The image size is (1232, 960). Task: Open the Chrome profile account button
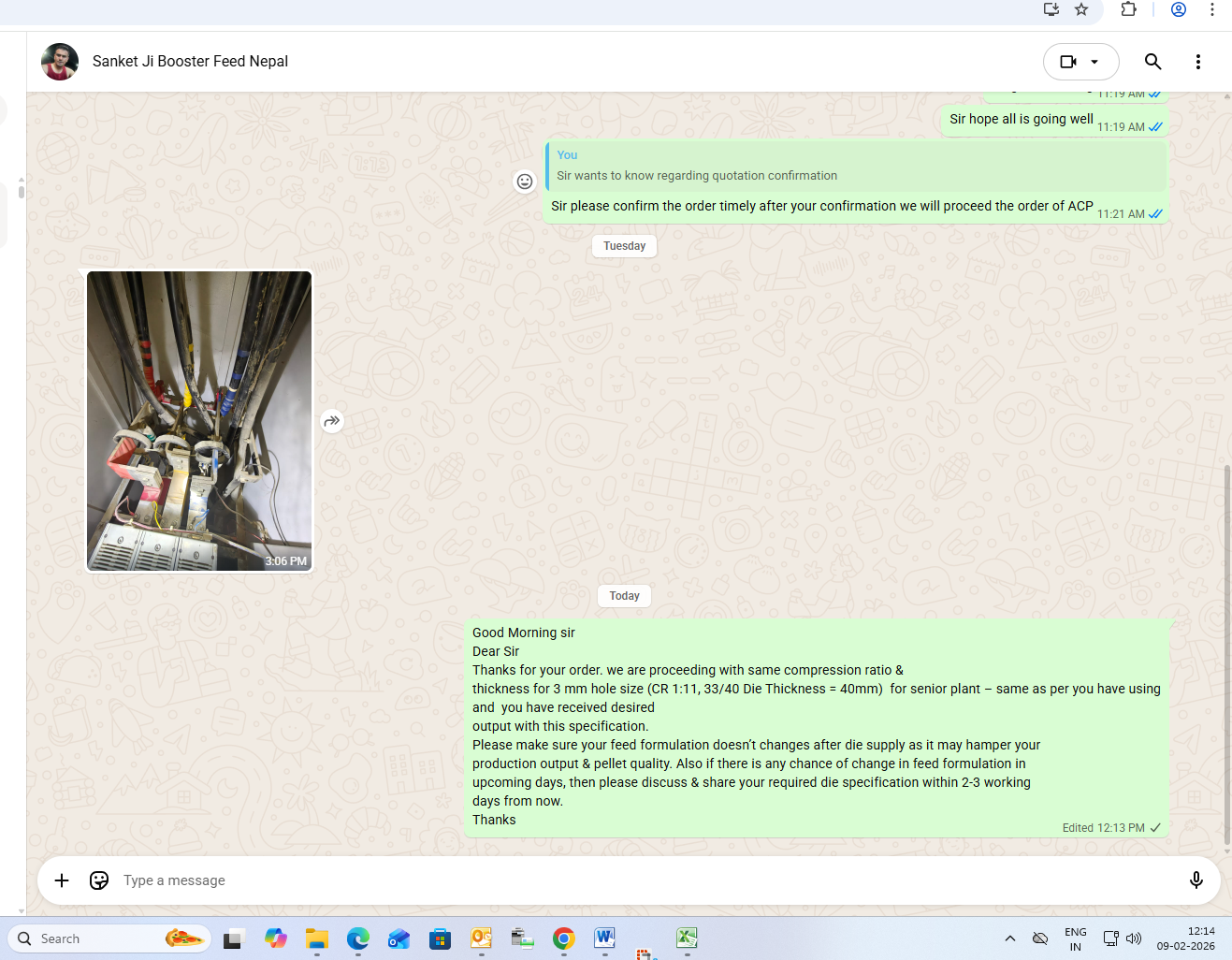tap(1179, 9)
